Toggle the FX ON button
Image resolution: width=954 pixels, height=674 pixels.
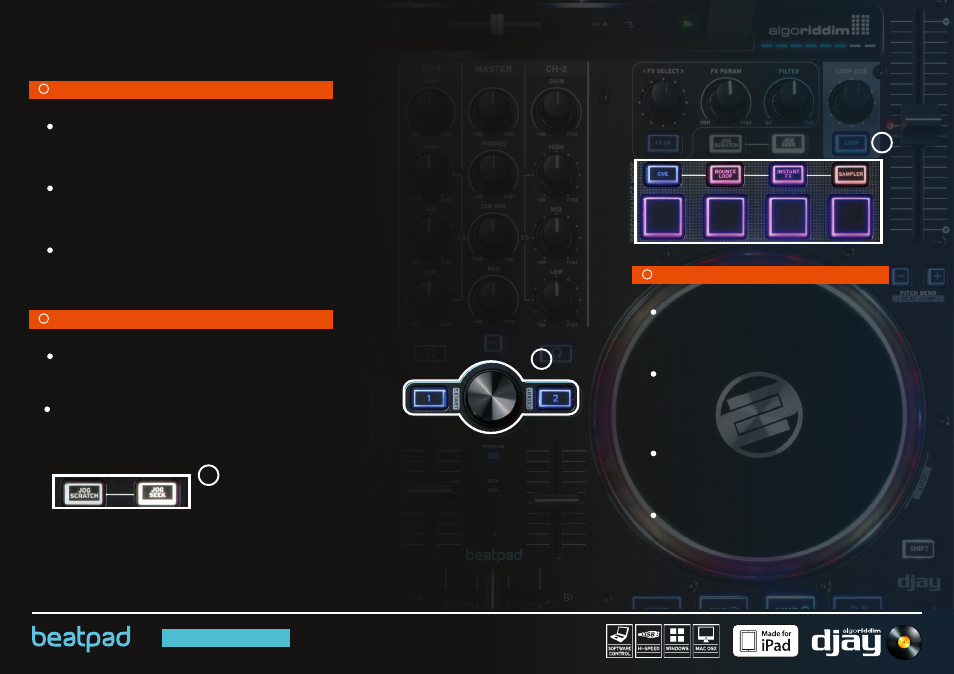tap(663, 144)
